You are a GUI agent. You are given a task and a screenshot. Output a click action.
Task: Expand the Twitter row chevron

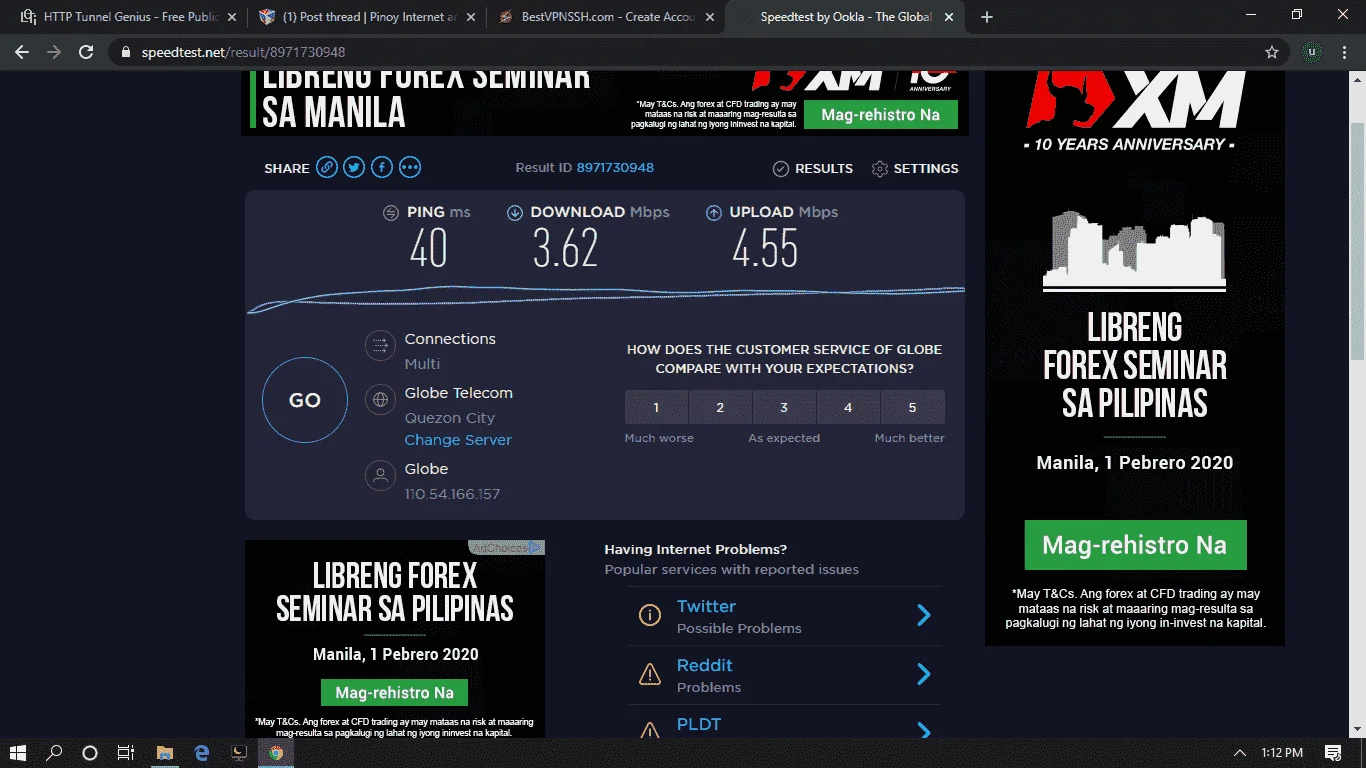924,615
